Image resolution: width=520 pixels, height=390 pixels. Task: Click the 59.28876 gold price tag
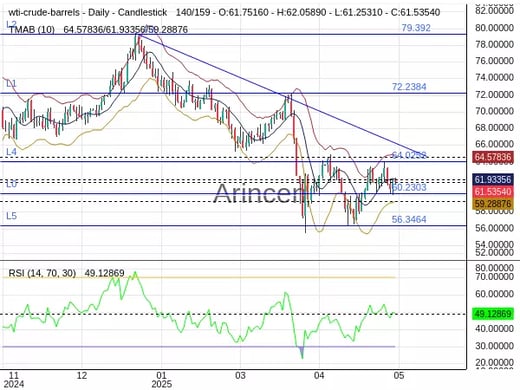(x=493, y=204)
